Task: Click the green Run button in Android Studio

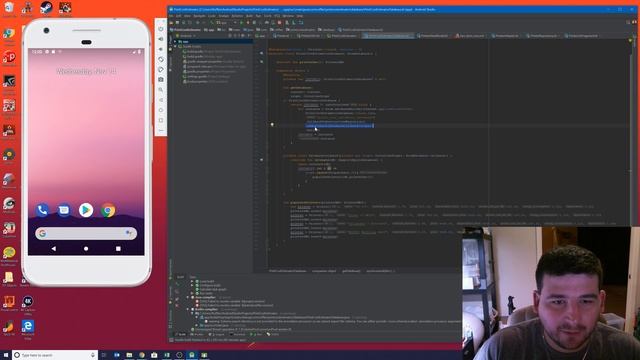Action: 241,22
